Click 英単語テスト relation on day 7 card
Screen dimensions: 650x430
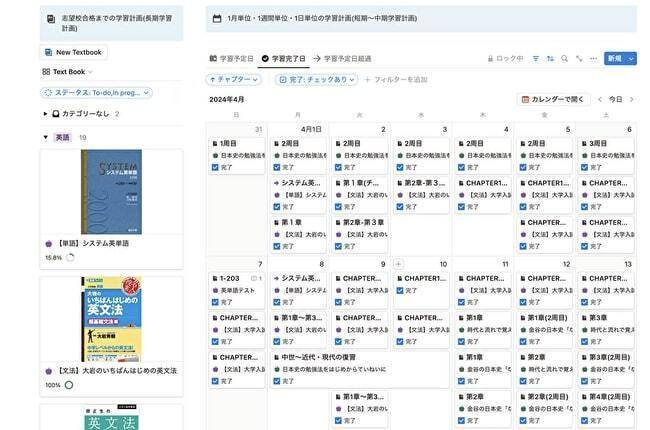click(238, 291)
